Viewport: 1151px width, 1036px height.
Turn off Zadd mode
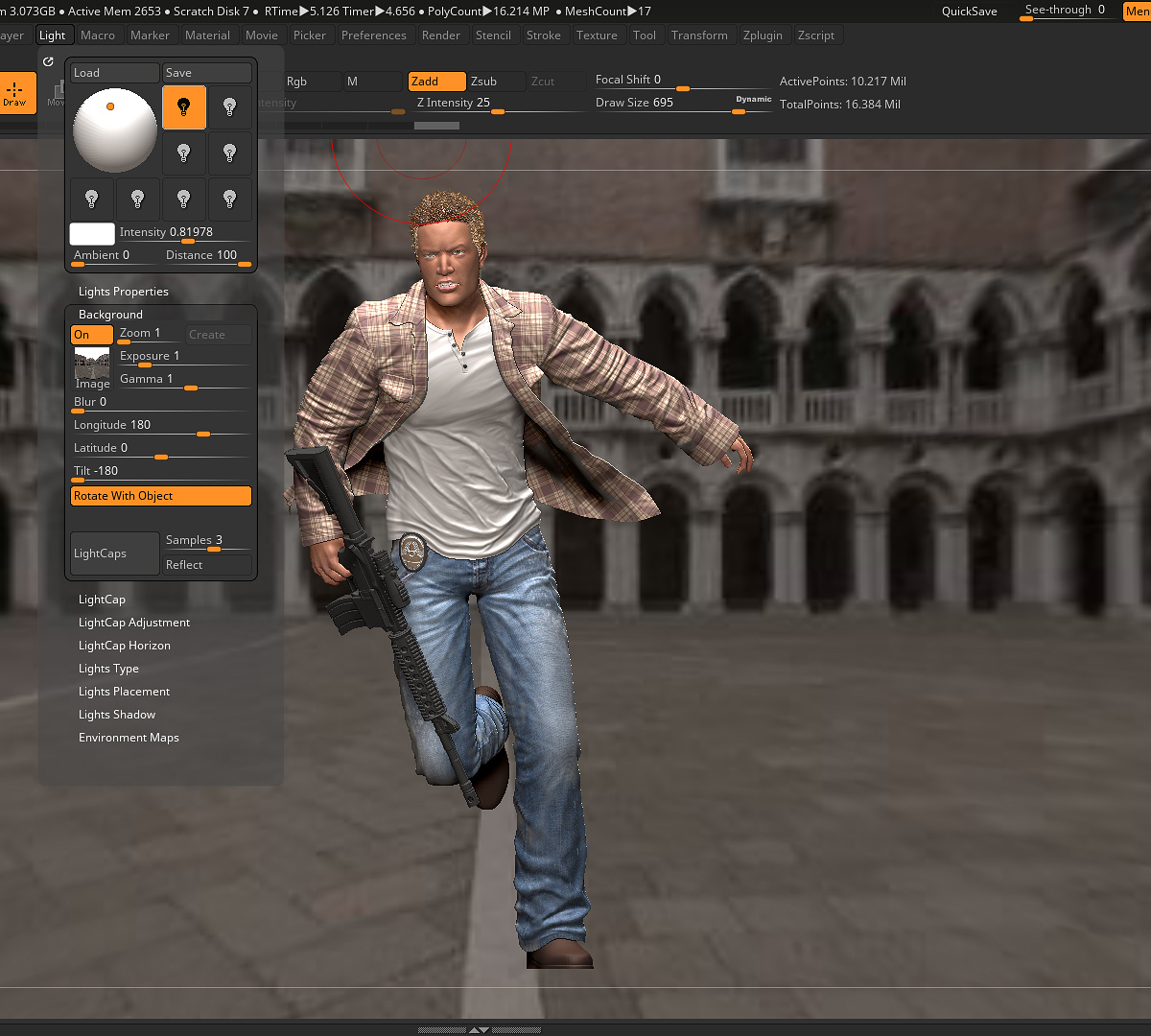coord(437,82)
